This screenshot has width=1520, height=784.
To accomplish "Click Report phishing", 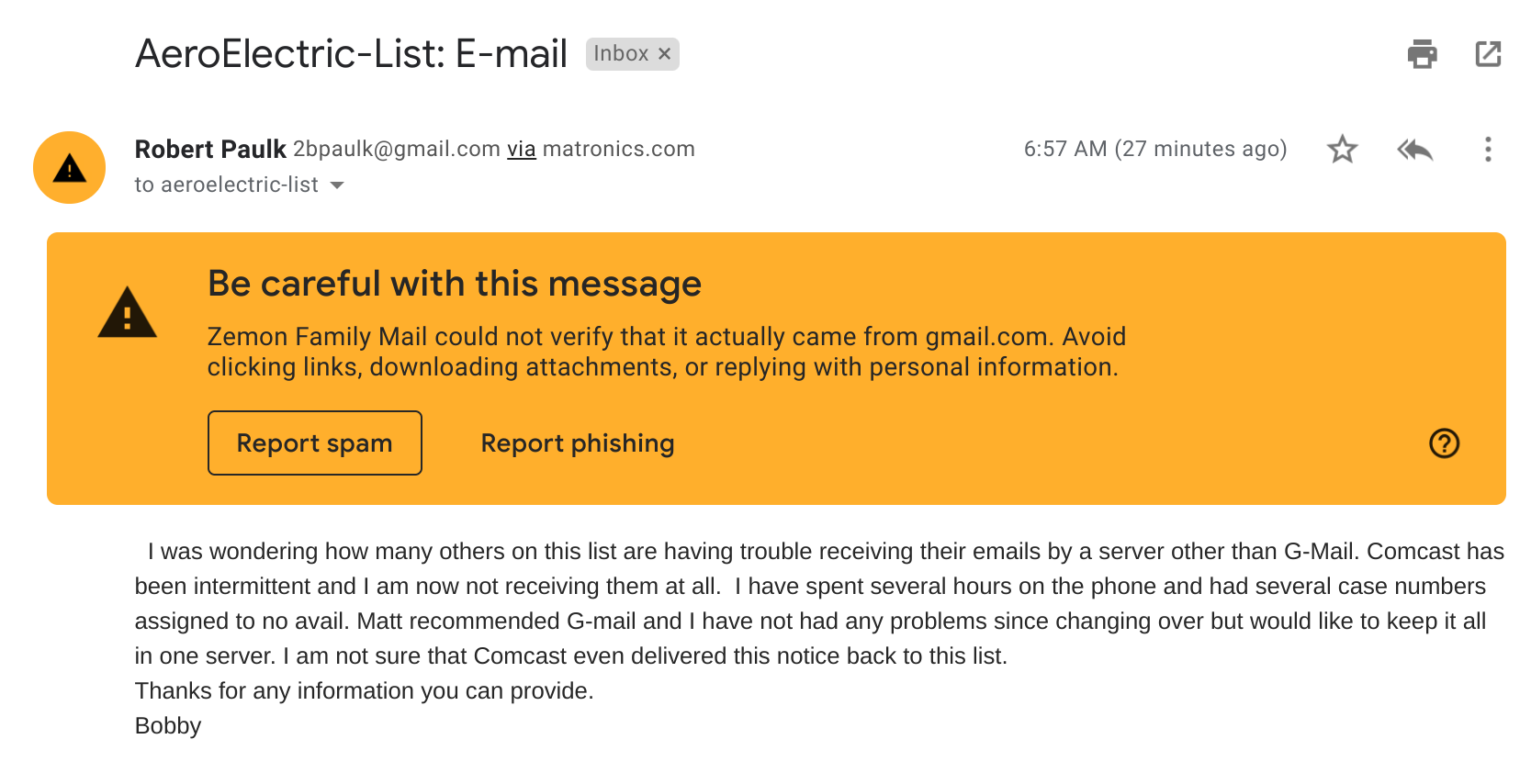I will (x=577, y=443).
